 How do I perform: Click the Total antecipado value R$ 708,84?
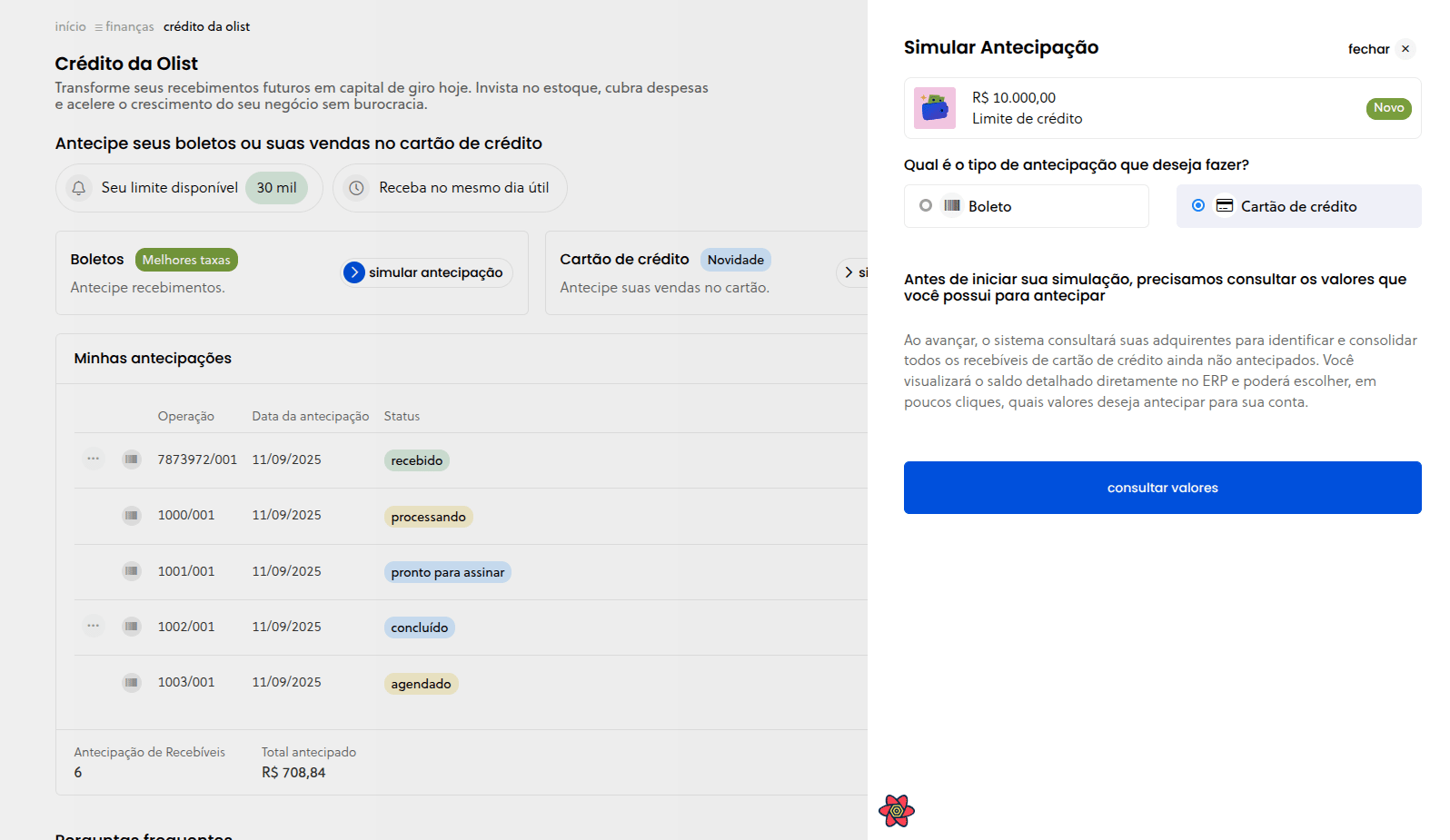point(293,773)
